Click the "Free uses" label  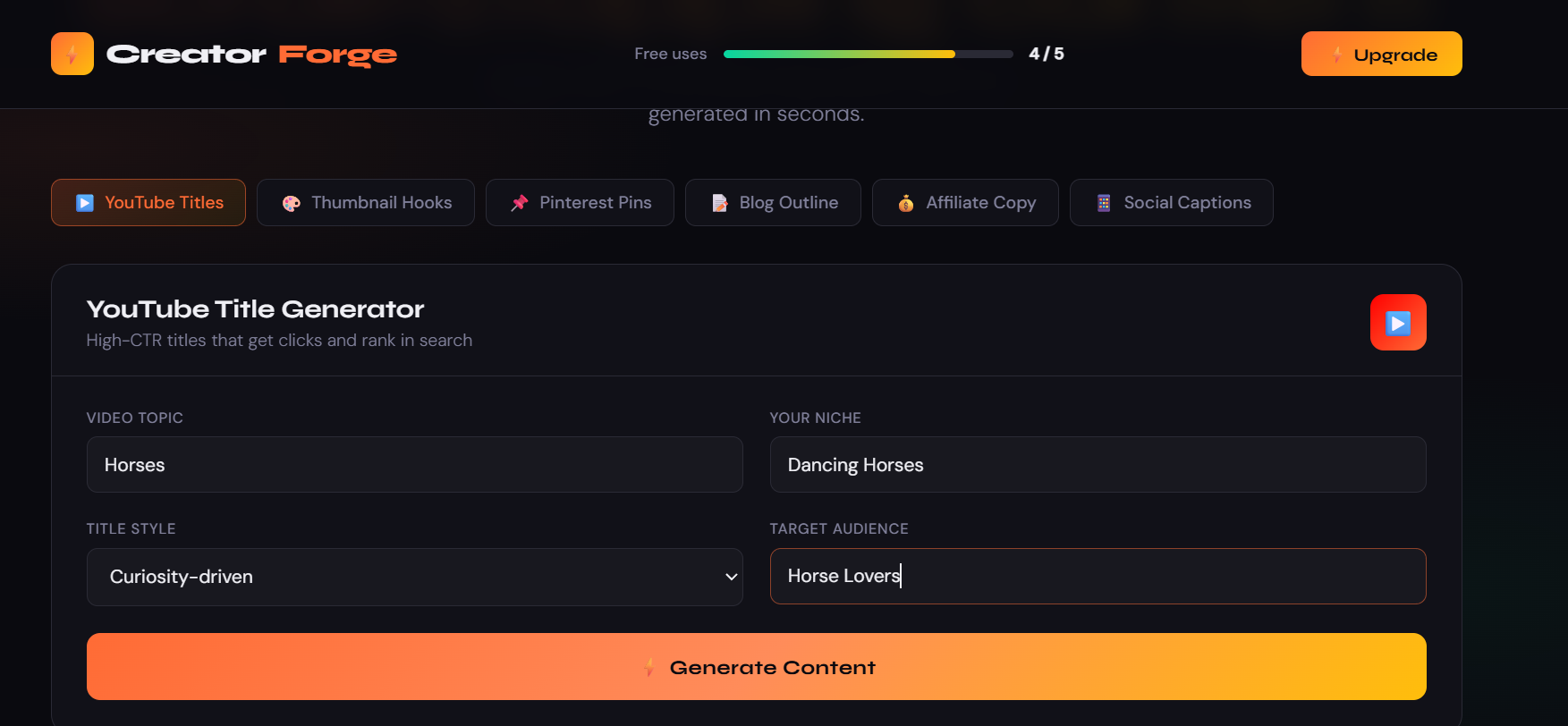tap(671, 54)
